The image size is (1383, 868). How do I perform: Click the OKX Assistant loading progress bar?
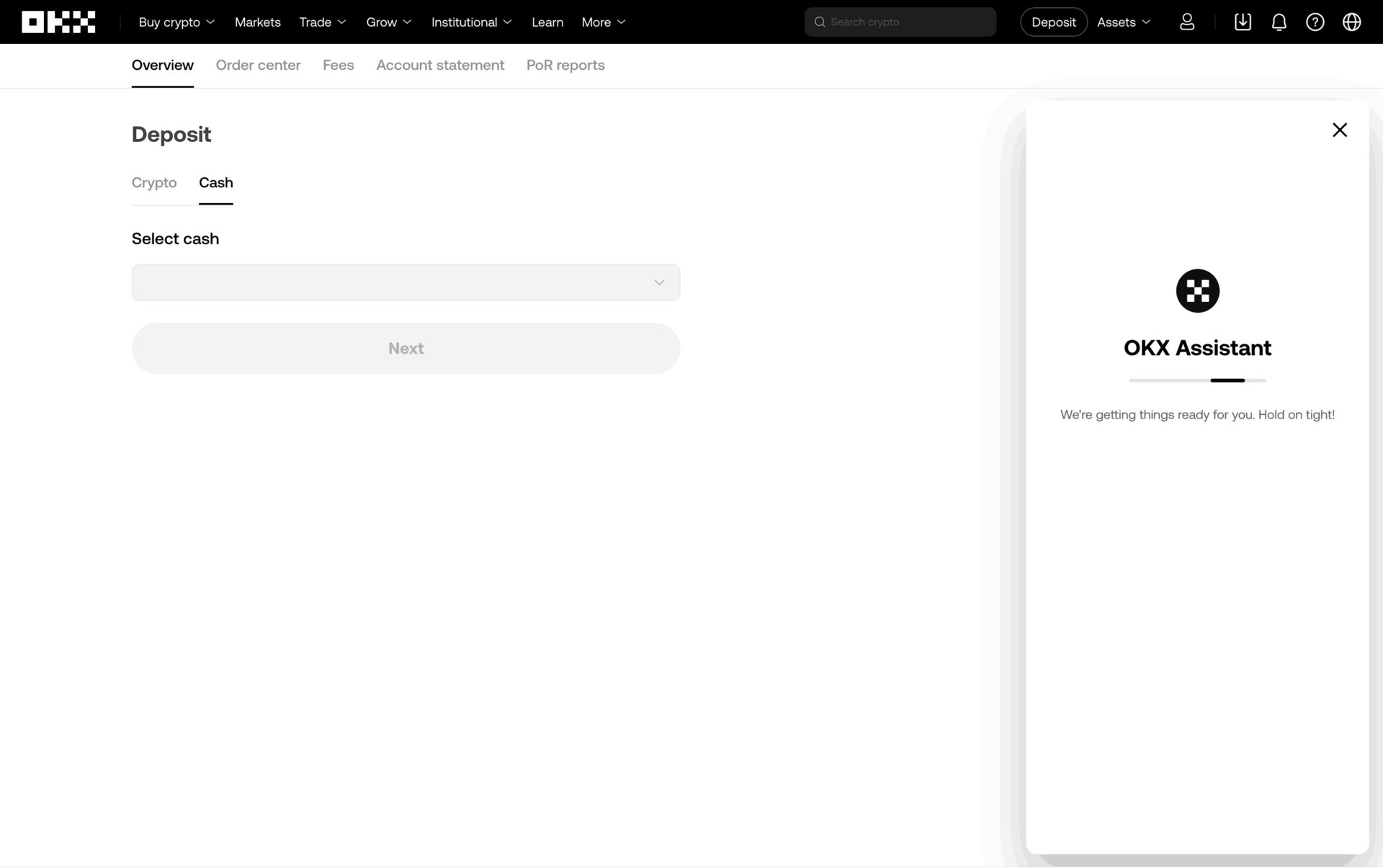click(1197, 380)
